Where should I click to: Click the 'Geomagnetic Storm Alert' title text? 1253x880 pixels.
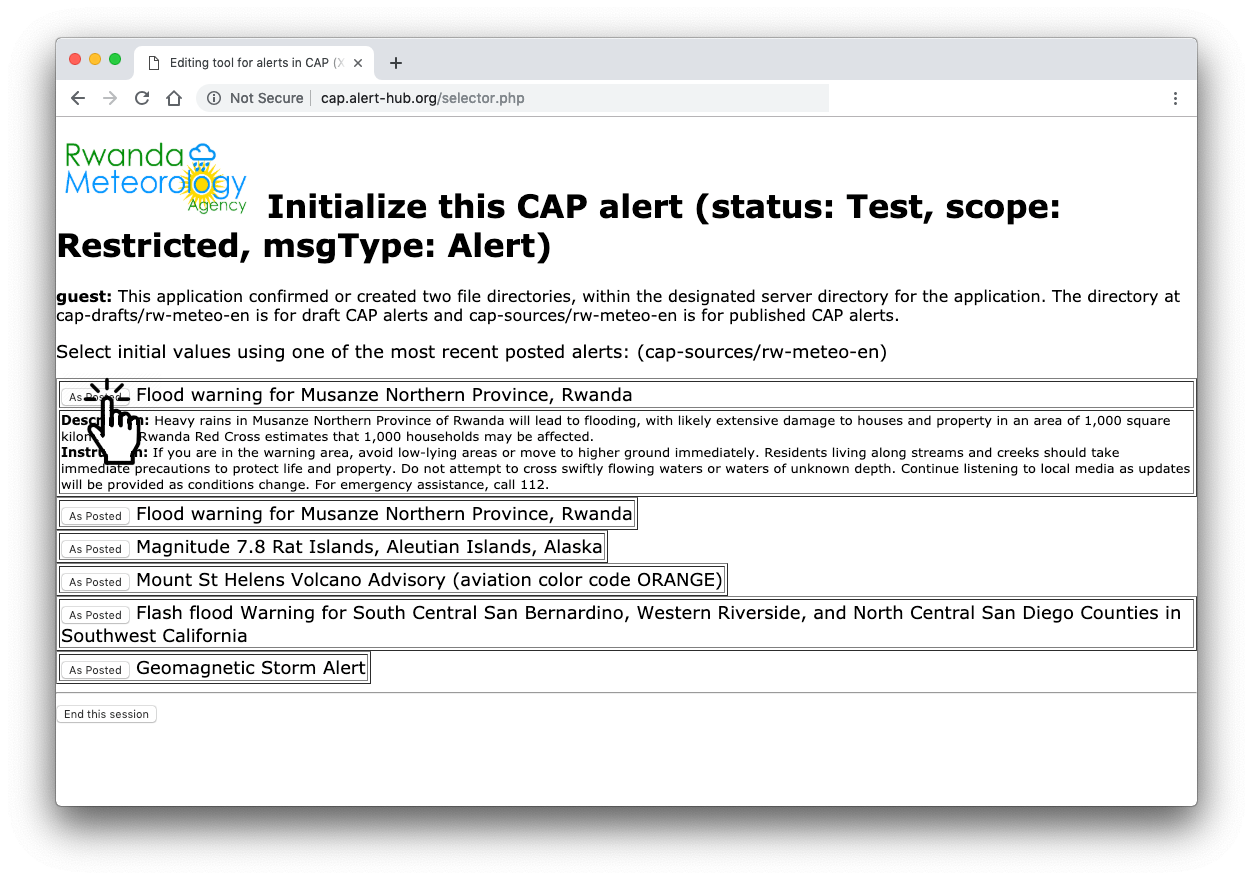[251, 667]
